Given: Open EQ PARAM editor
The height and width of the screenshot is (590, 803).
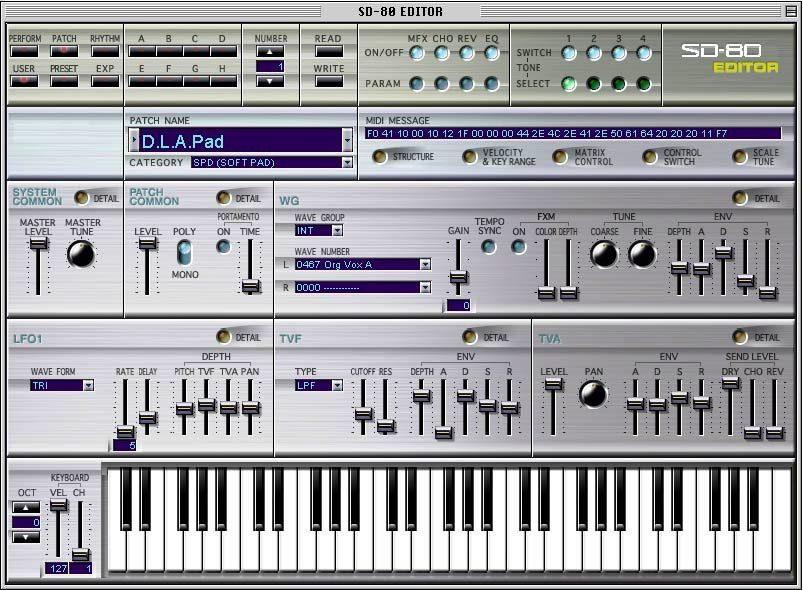Looking at the screenshot, I should click(x=492, y=83).
